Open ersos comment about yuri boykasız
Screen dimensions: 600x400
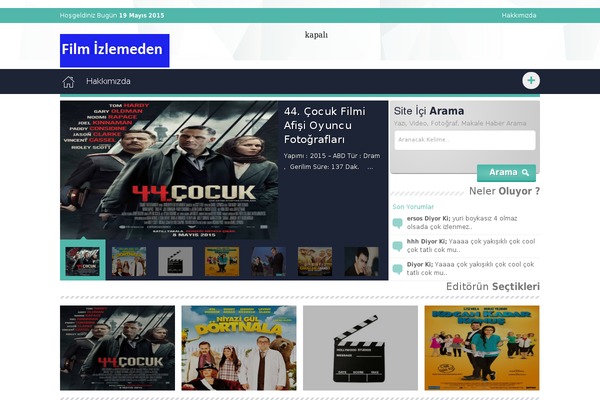(x=462, y=222)
